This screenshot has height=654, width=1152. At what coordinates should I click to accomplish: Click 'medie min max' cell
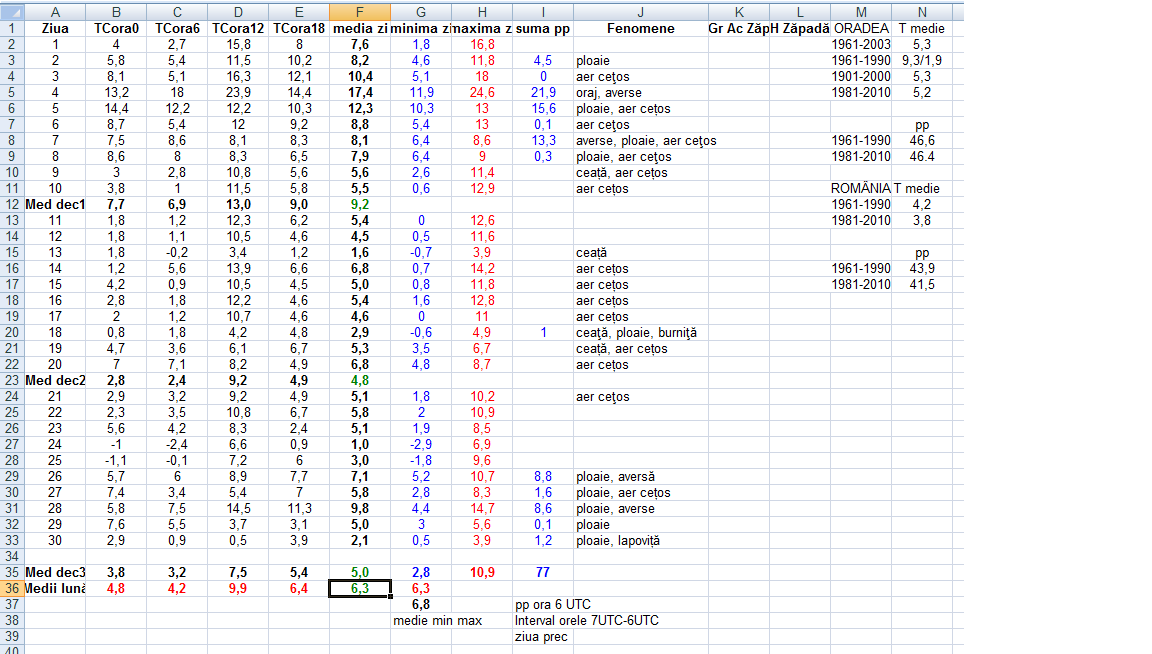click(438, 621)
